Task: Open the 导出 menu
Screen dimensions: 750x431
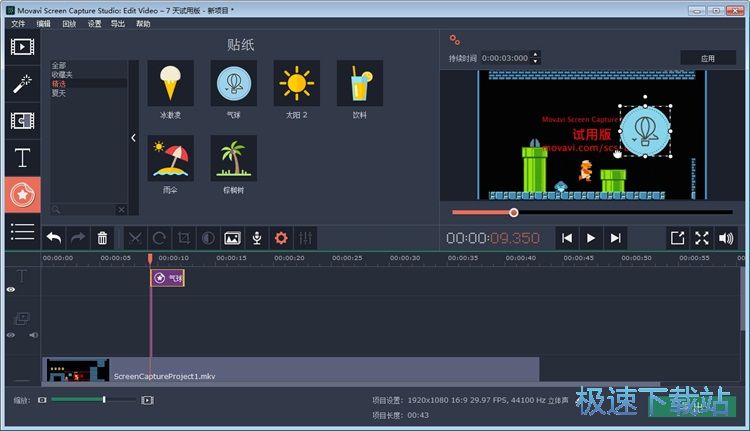Action: (118, 23)
